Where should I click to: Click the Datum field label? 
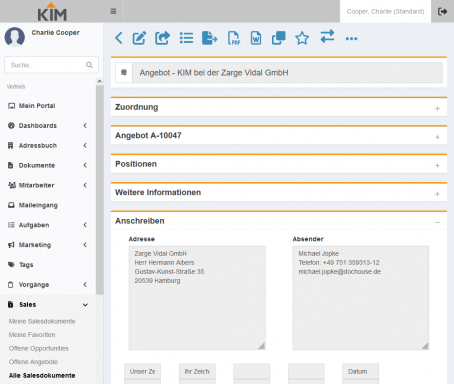click(x=360, y=371)
